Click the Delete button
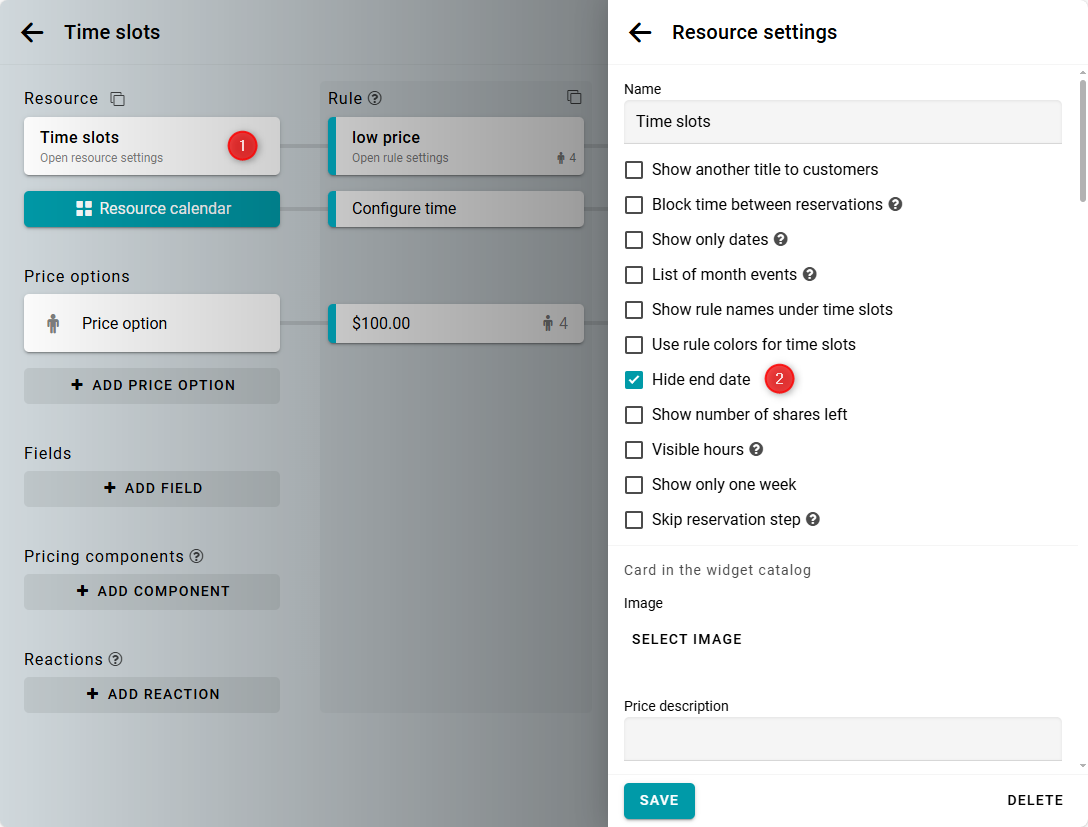This screenshot has width=1088, height=827. pos(1034,800)
